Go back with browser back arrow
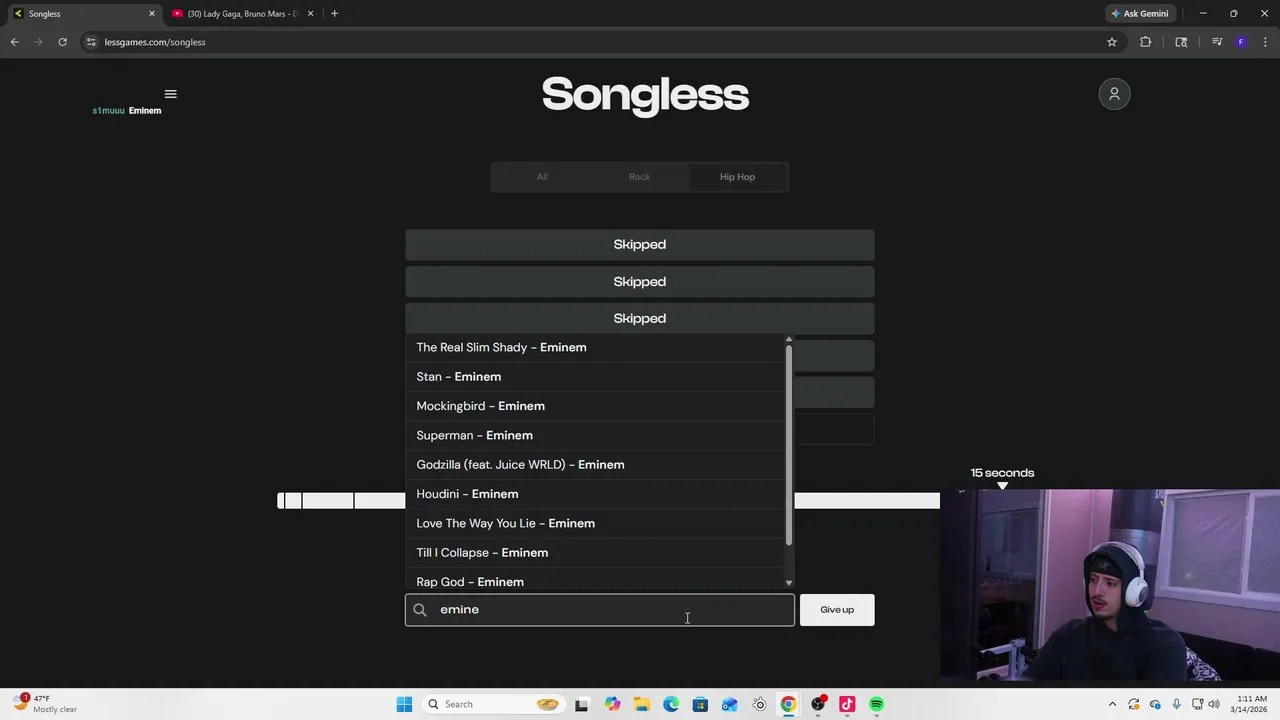Screen dimensions: 1280x720 (14, 42)
